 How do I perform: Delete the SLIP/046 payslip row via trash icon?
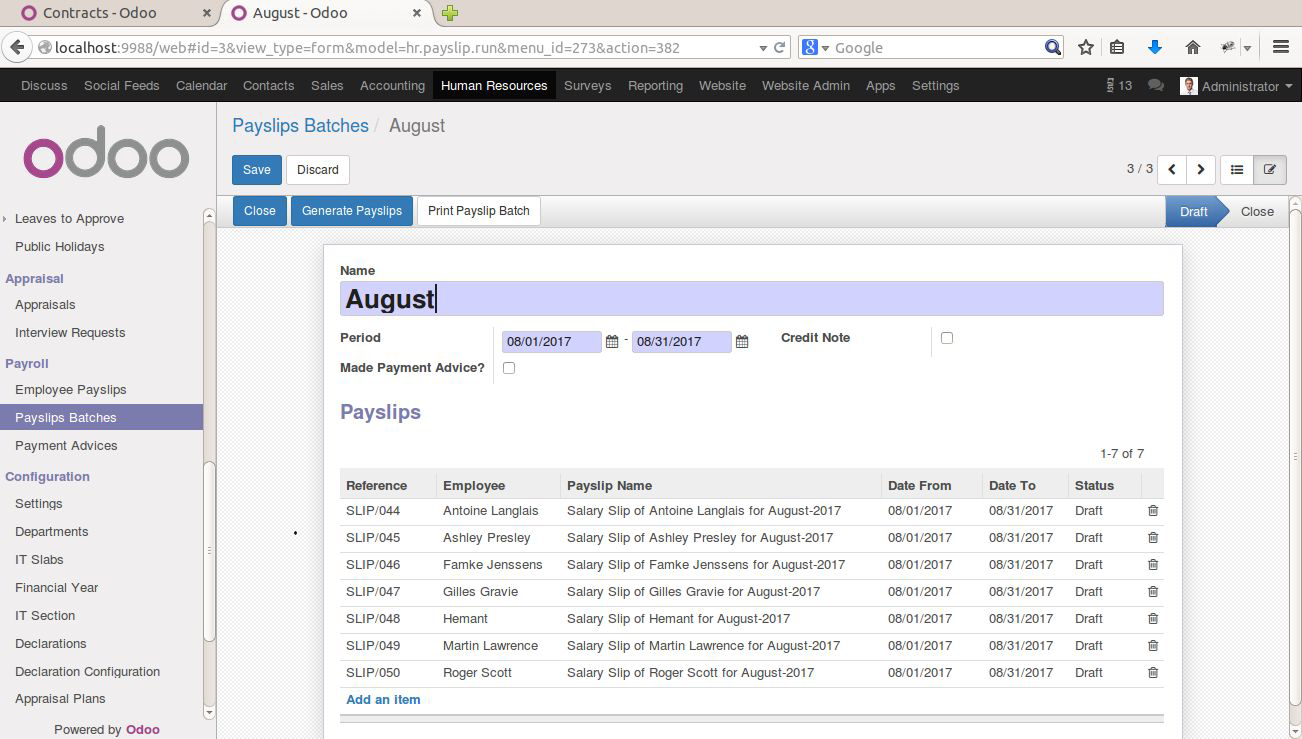(1153, 565)
